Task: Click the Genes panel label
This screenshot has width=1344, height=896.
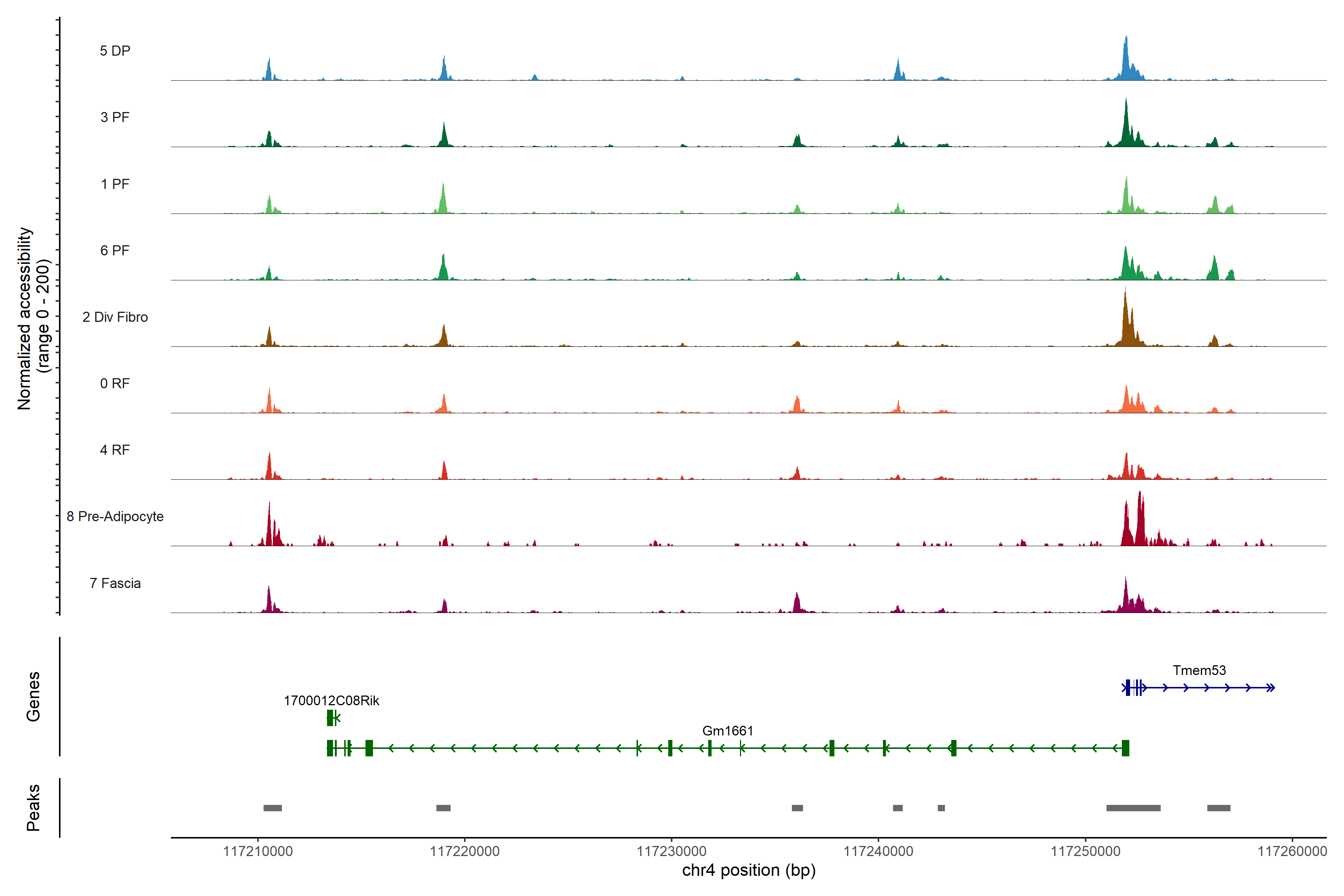Action: pos(33,697)
